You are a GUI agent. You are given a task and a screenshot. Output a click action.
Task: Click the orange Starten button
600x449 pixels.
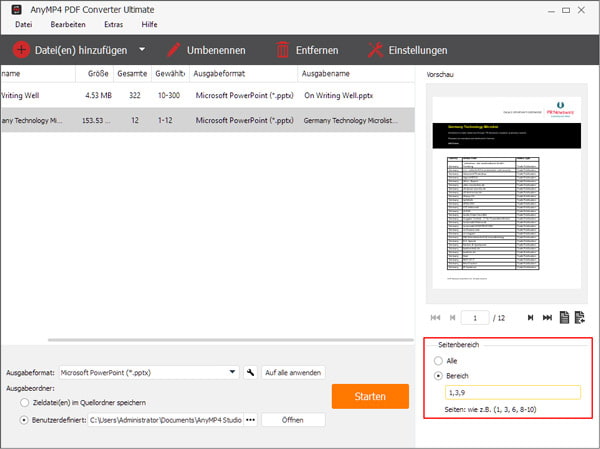click(370, 396)
